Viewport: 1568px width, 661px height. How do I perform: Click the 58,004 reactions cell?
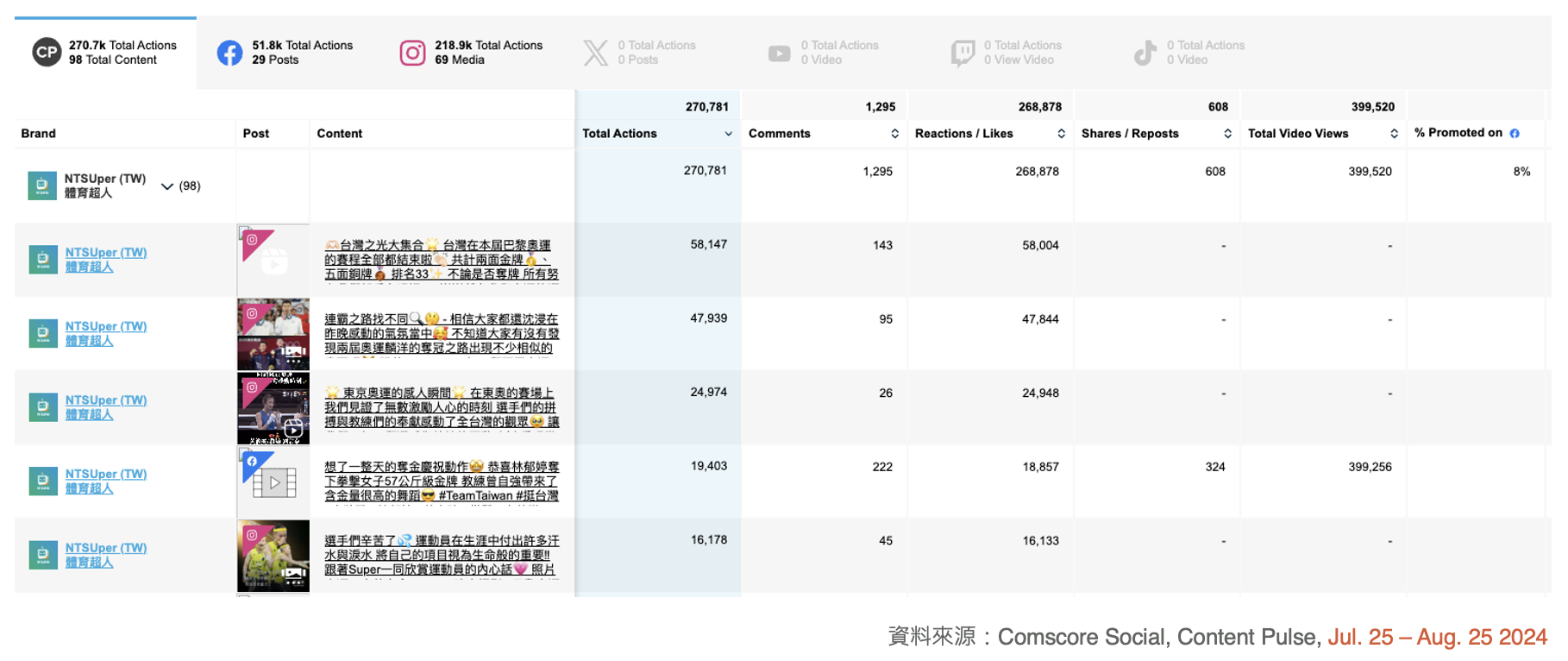pyautogui.click(x=1040, y=245)
